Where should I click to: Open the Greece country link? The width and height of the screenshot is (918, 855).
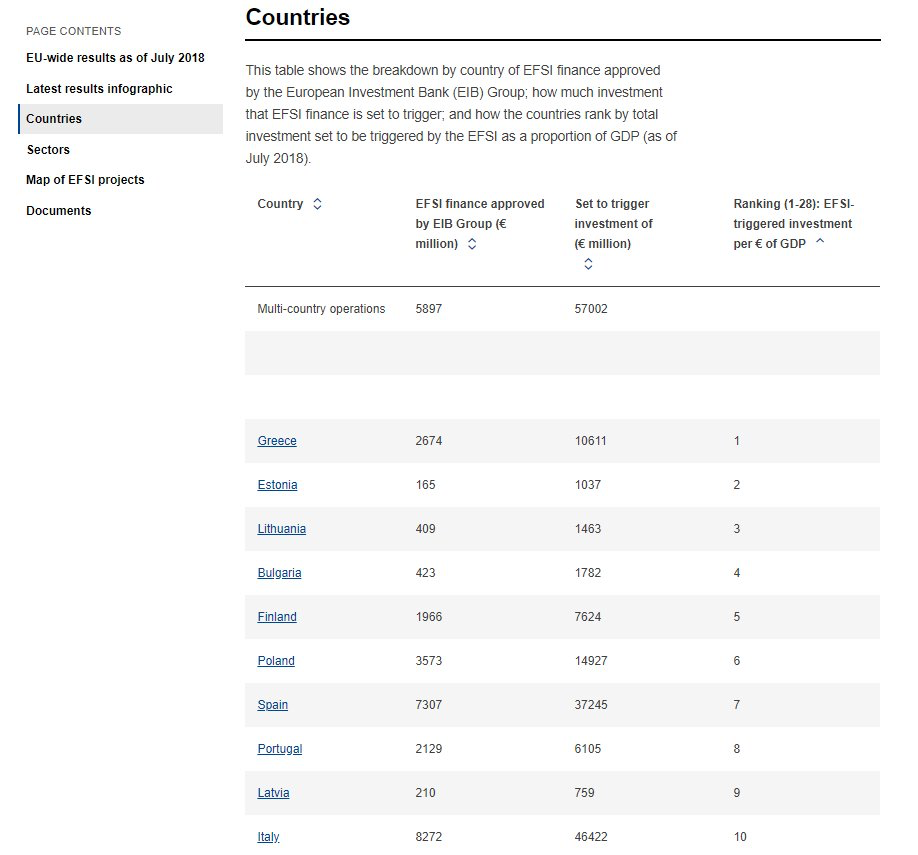click(x=277, y=441)
